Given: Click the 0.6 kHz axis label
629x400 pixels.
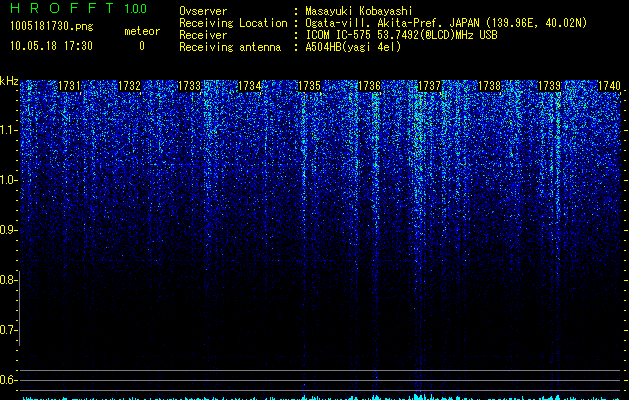Looking at the screenshot, I should point(8,380).
